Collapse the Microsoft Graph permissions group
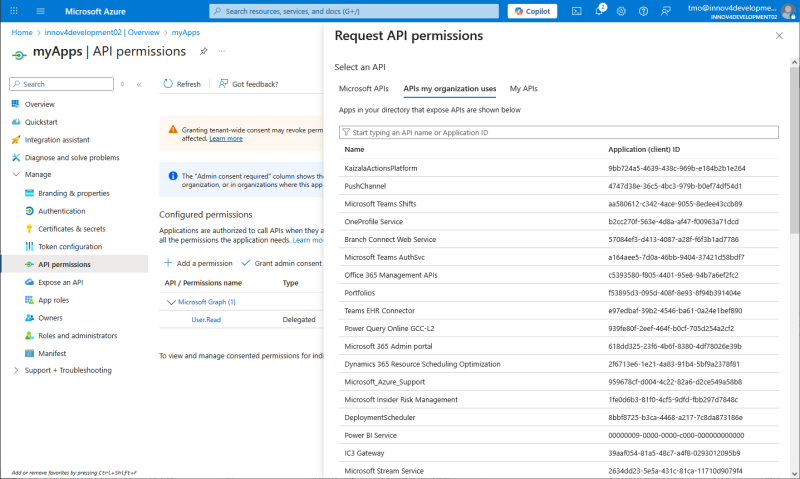The image size is (800, 479). click(x=169, y=301)
